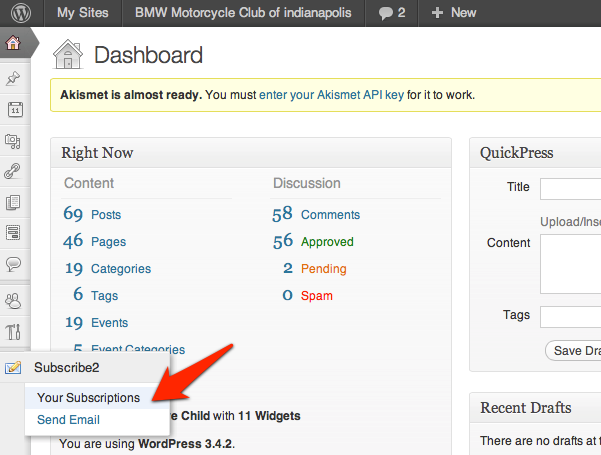Open the 46 Pages count
601x455 pixels.
pos(73,241)
